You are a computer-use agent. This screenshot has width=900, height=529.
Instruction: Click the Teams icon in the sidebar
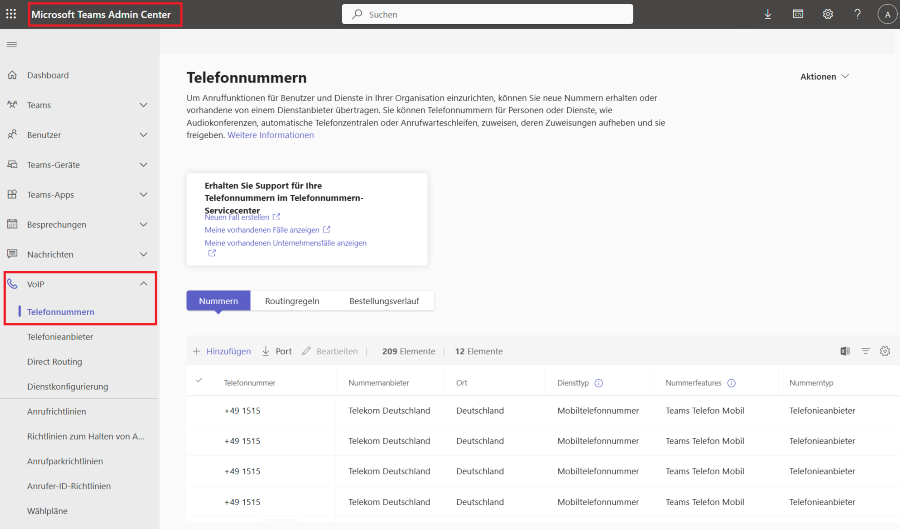coord(12,104)
